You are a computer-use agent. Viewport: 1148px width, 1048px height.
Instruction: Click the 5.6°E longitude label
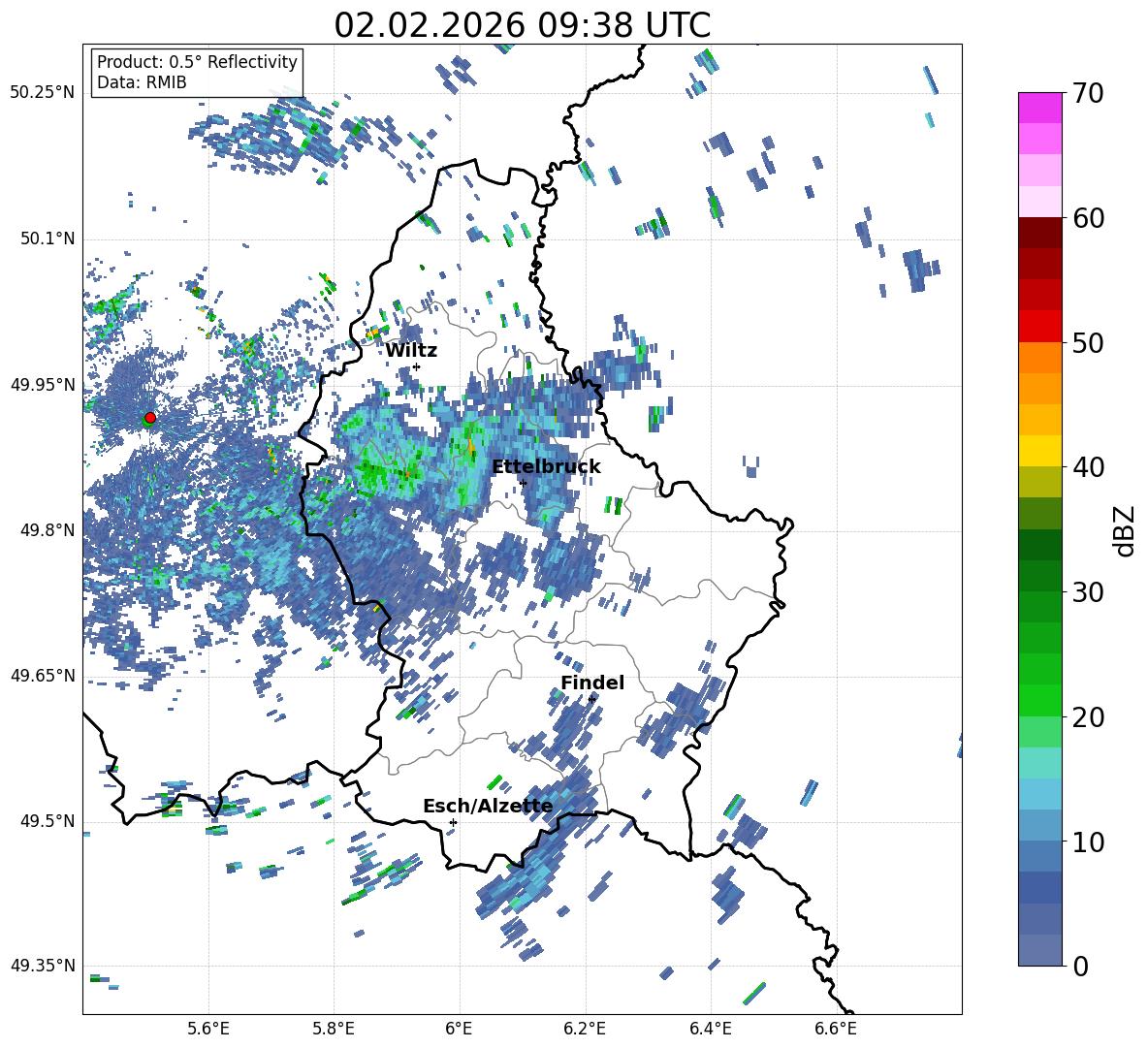[208, 1029]
